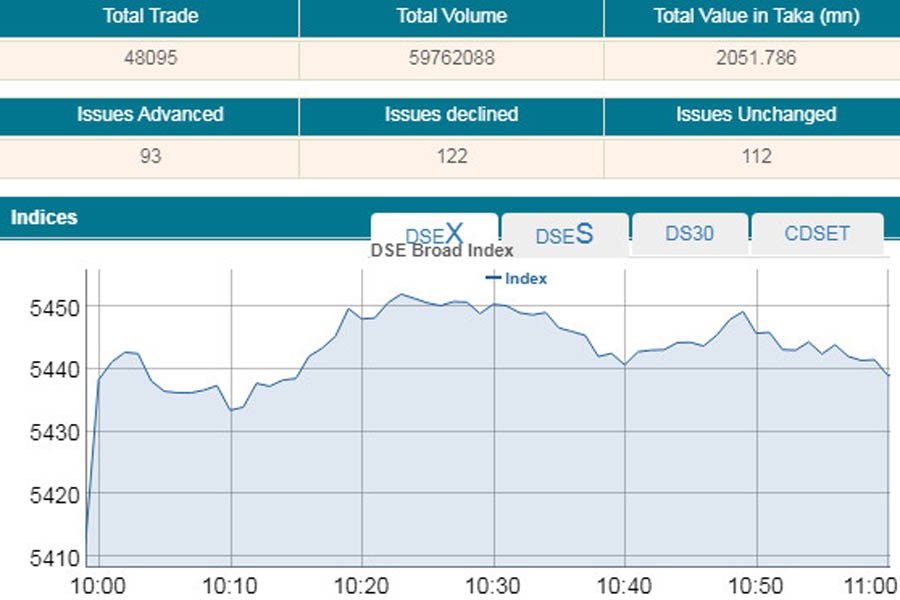Show the CDSET index tab
Viewport: 900px width, 600px height.
pyautogui.click(x=817, y=233)
